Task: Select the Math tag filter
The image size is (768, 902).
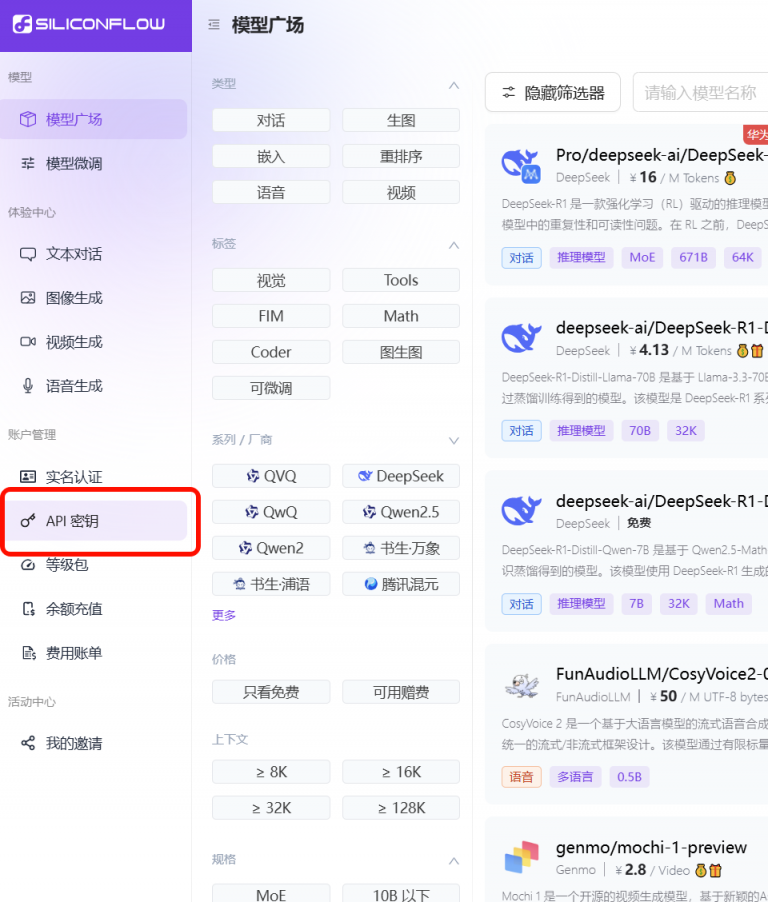Action: click(x=401, y=316)
